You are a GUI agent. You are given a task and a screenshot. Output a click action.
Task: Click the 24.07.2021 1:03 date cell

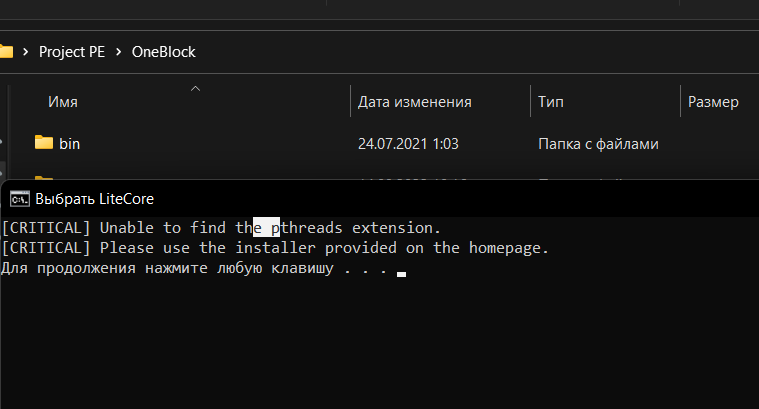pyautogui.click(x=408, y=144)
